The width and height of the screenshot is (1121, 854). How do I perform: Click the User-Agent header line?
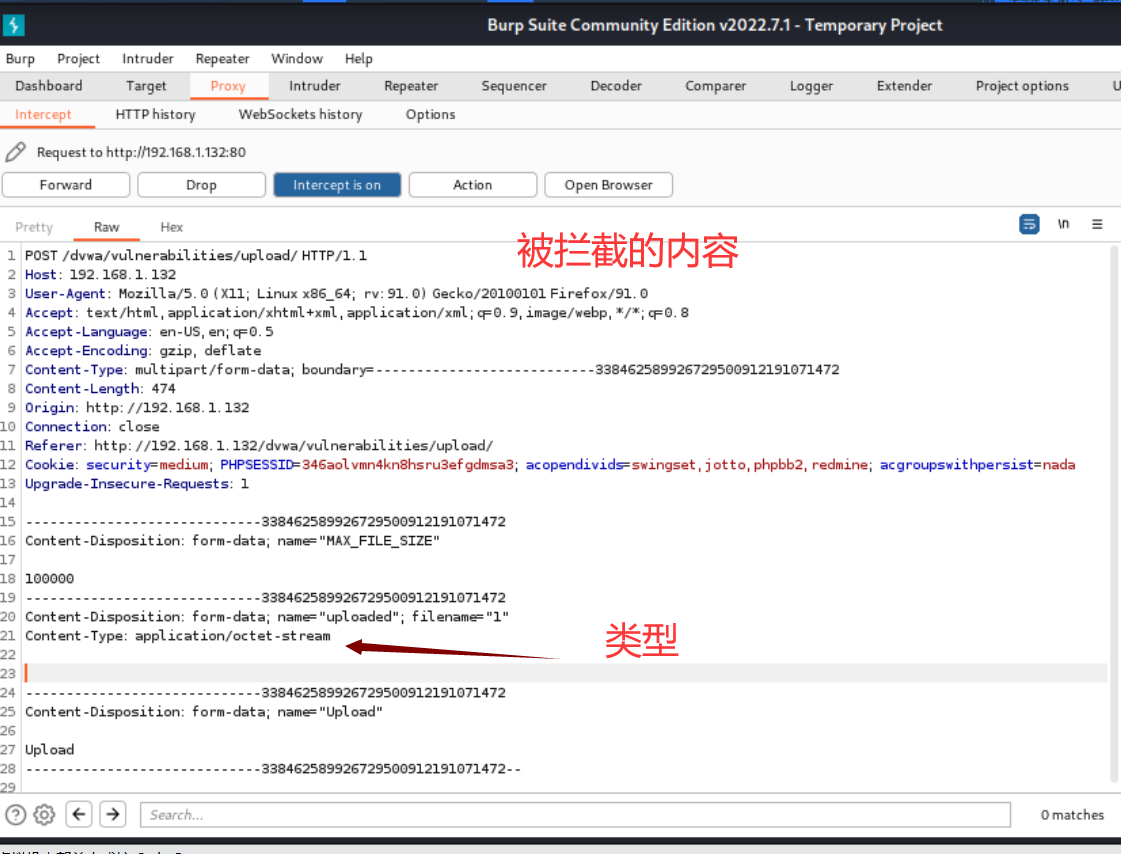(x=337, y=294)
